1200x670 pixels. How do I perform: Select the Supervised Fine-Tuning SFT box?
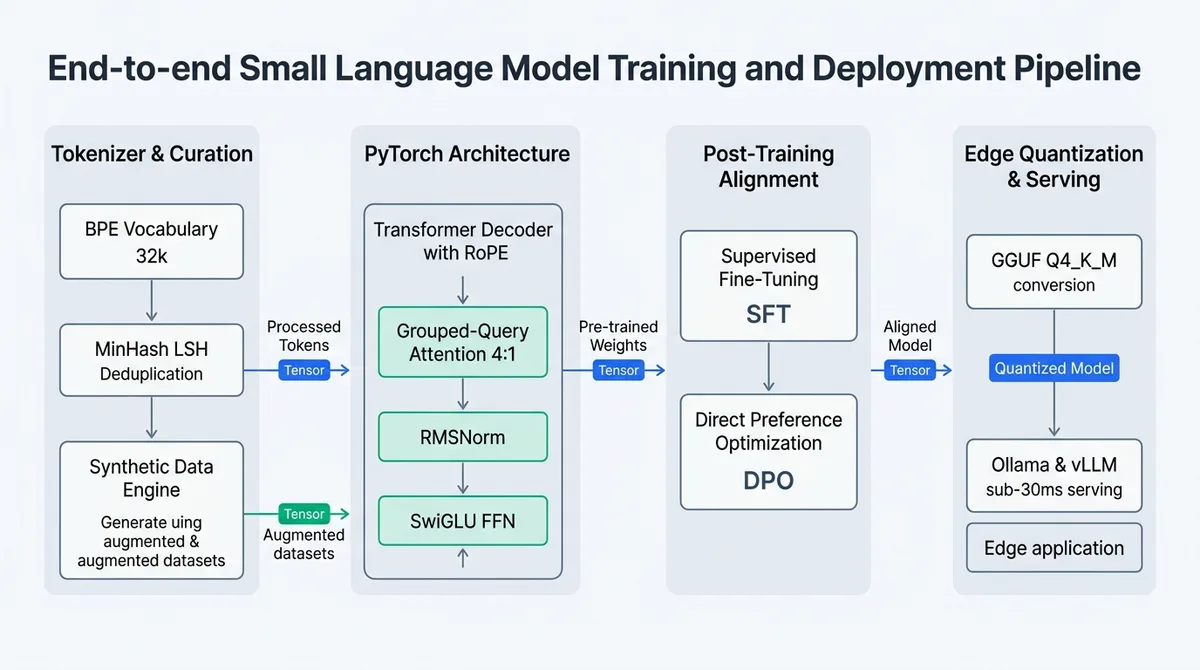[x=768, y=286]
